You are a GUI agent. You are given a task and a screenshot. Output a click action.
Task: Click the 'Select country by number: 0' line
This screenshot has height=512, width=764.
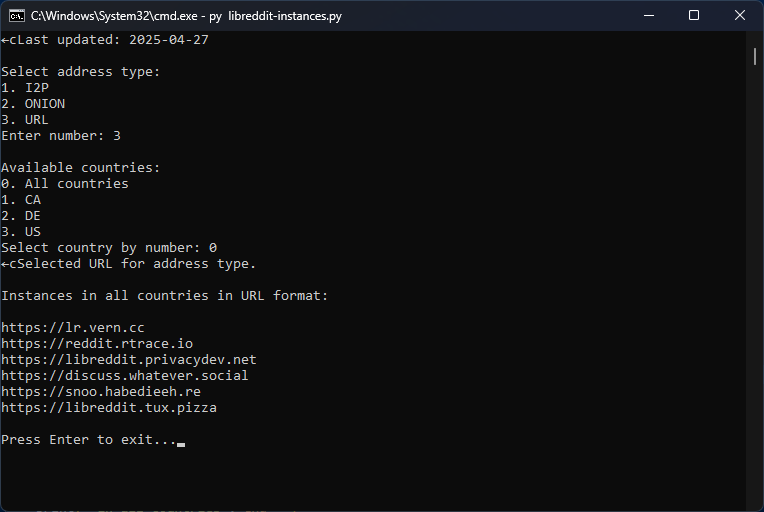(x=109, y=248)
